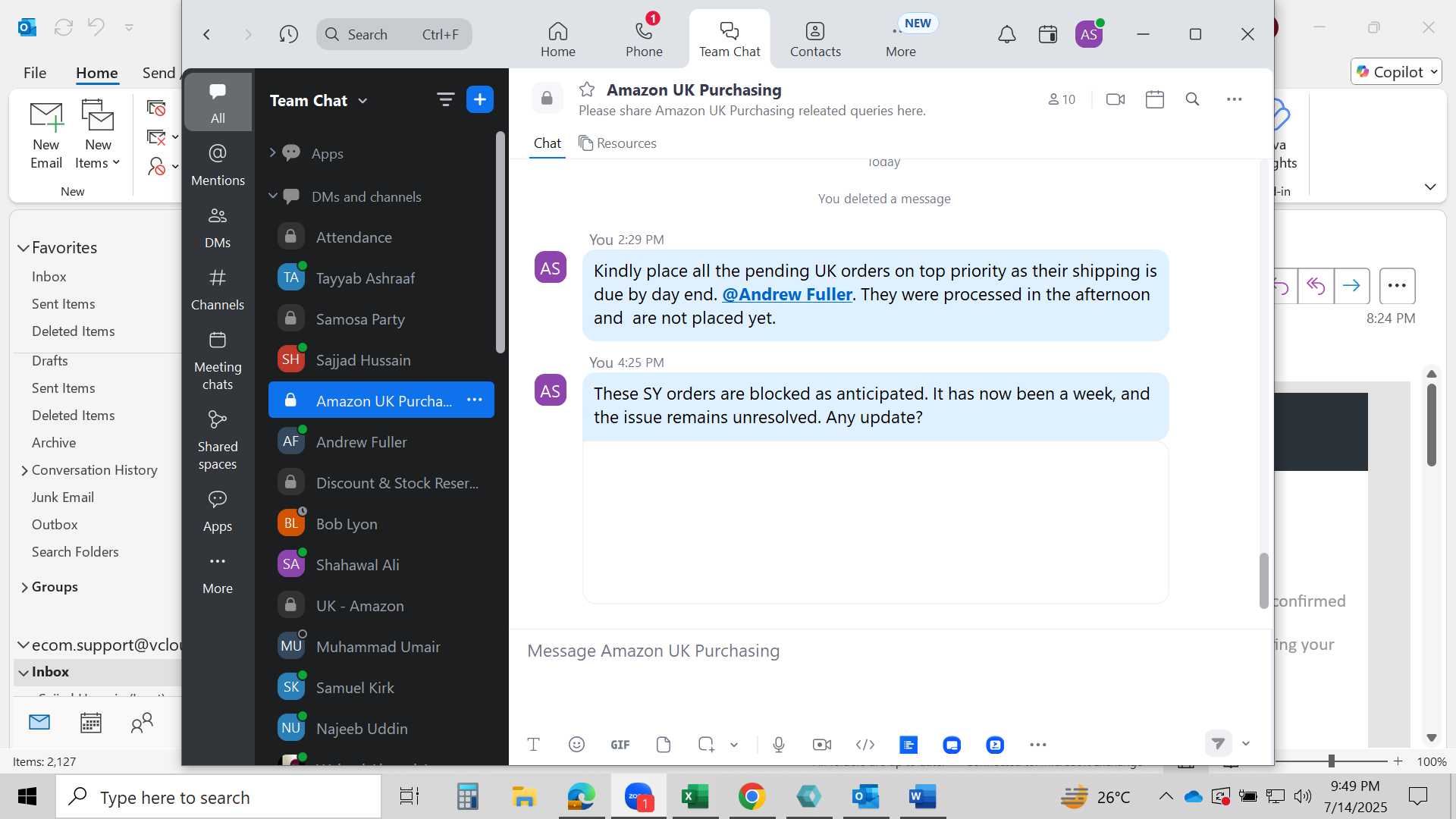This screenshot has height=819, width=1456.
Task: Open the channel header more options menu
Action: [1235, 99]
